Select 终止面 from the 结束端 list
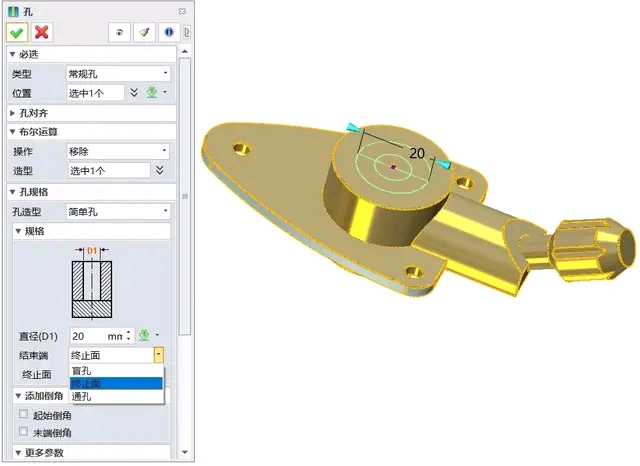Image resolution: width=640 pixels, height=466 pixels. pyautogui.click(x=116, y=384)
